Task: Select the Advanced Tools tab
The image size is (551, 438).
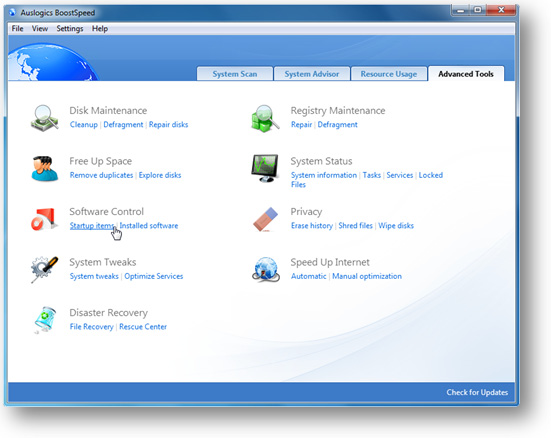Action: (466, 74)
